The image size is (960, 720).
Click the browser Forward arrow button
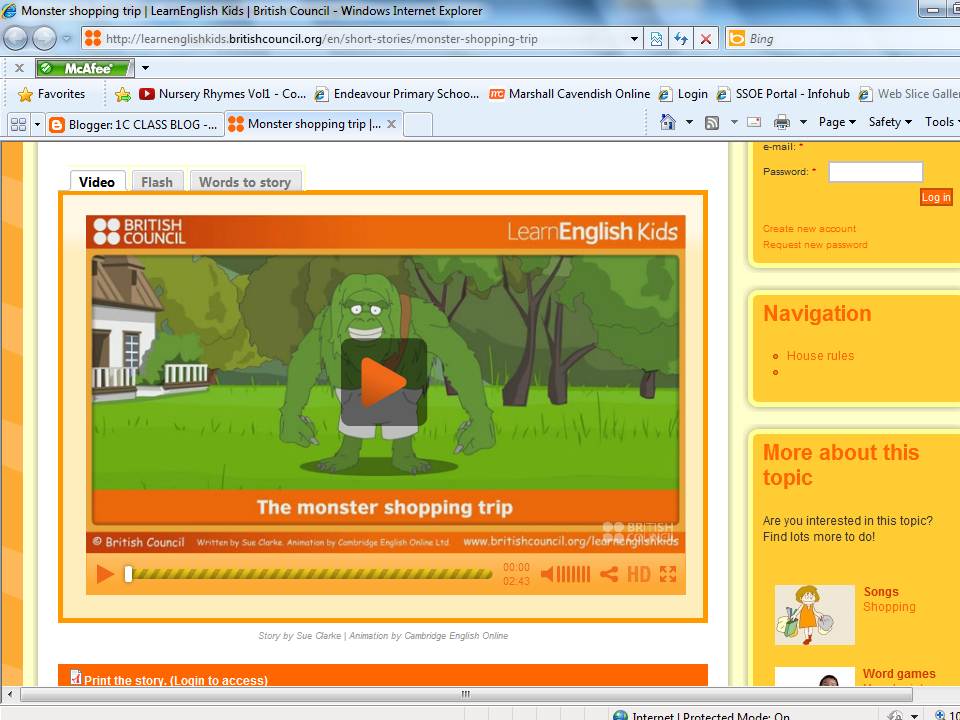coord(43,39)
